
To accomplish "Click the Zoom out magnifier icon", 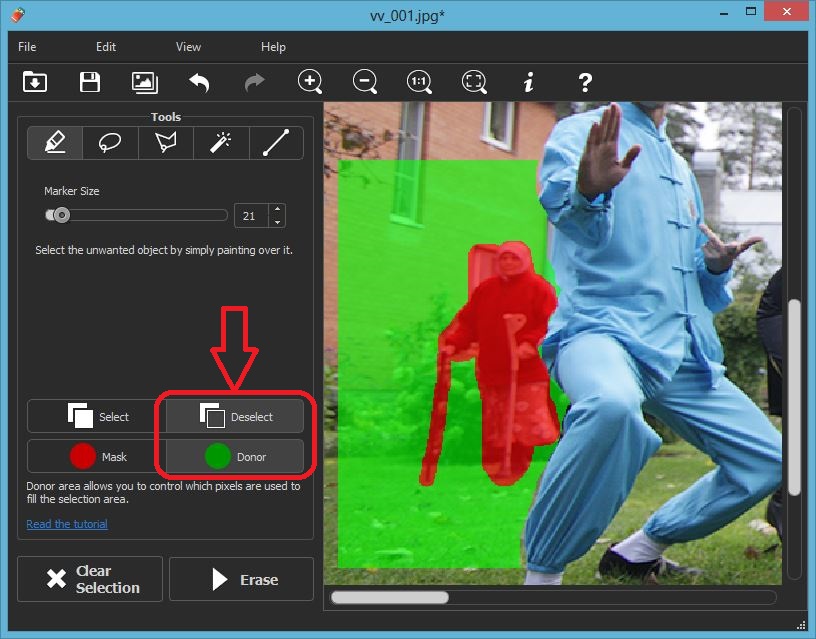I will (365, 82).
